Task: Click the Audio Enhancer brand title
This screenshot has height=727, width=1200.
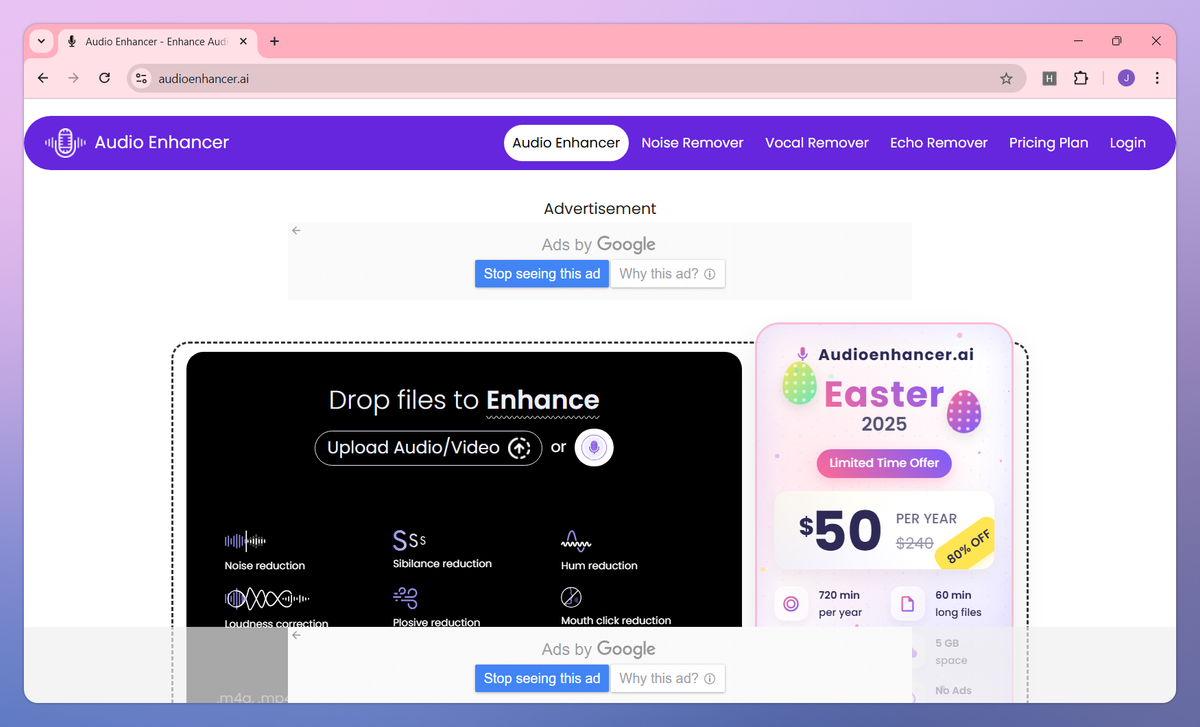Action: point(162,143)
